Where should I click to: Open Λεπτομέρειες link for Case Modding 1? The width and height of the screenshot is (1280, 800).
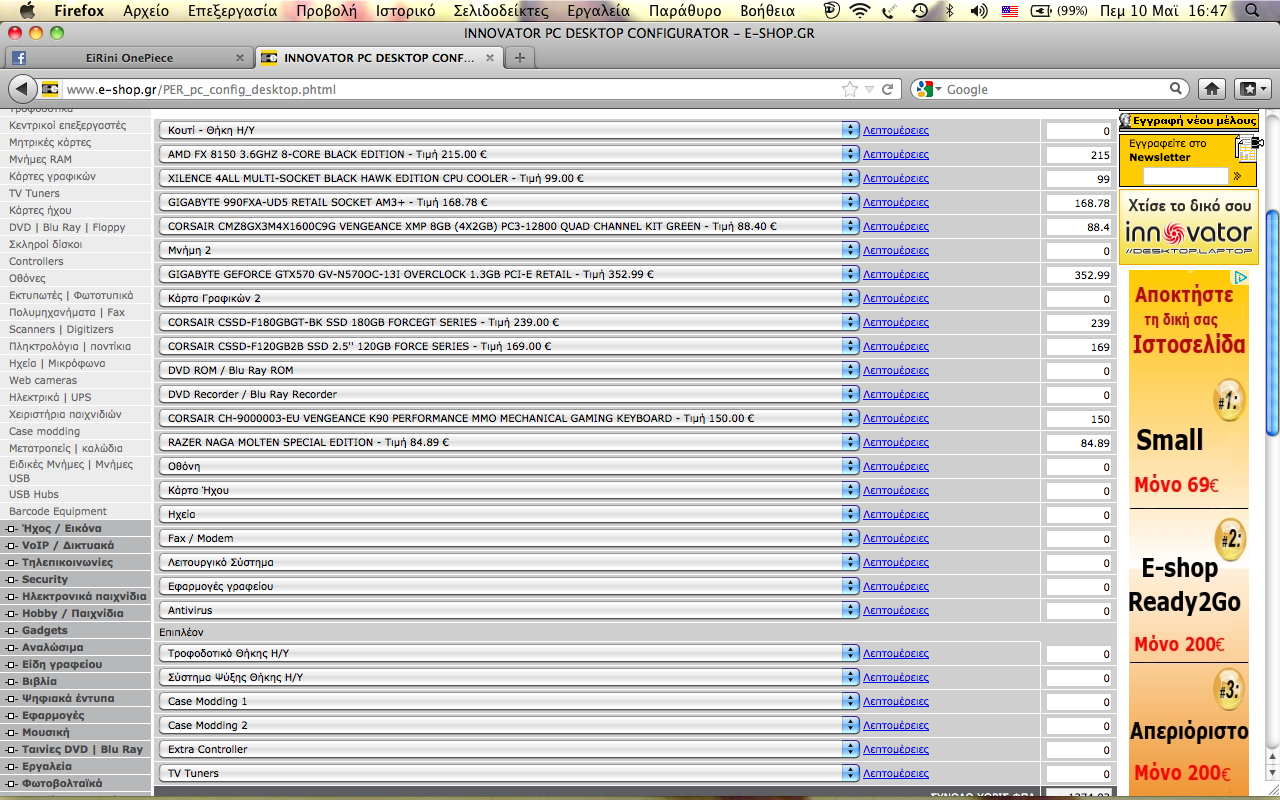point(896,701)
